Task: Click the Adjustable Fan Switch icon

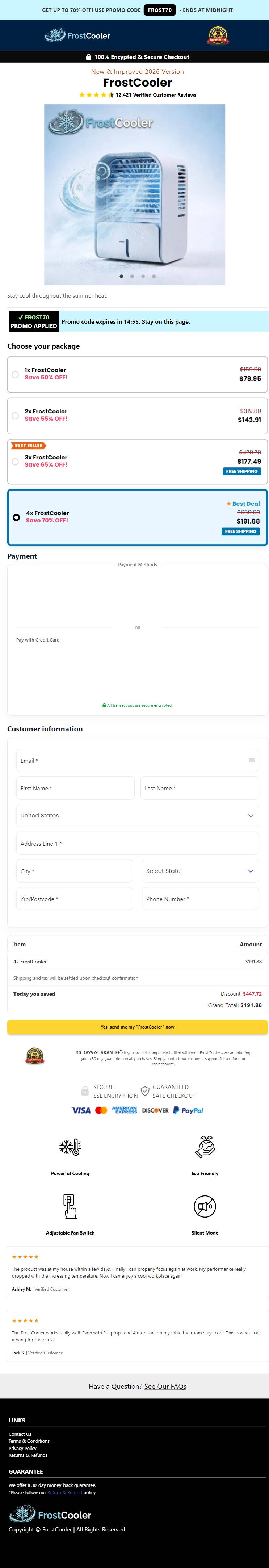Action: (x=70, y=1206)
